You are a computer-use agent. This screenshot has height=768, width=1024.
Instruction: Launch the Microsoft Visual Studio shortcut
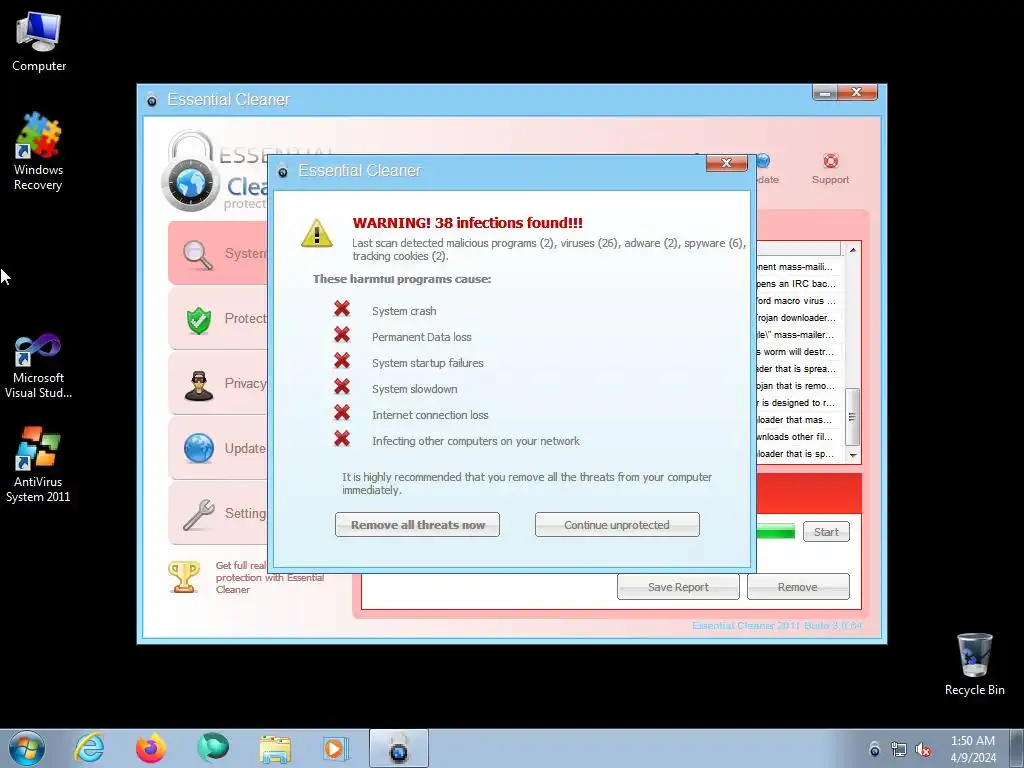[39, 366]
